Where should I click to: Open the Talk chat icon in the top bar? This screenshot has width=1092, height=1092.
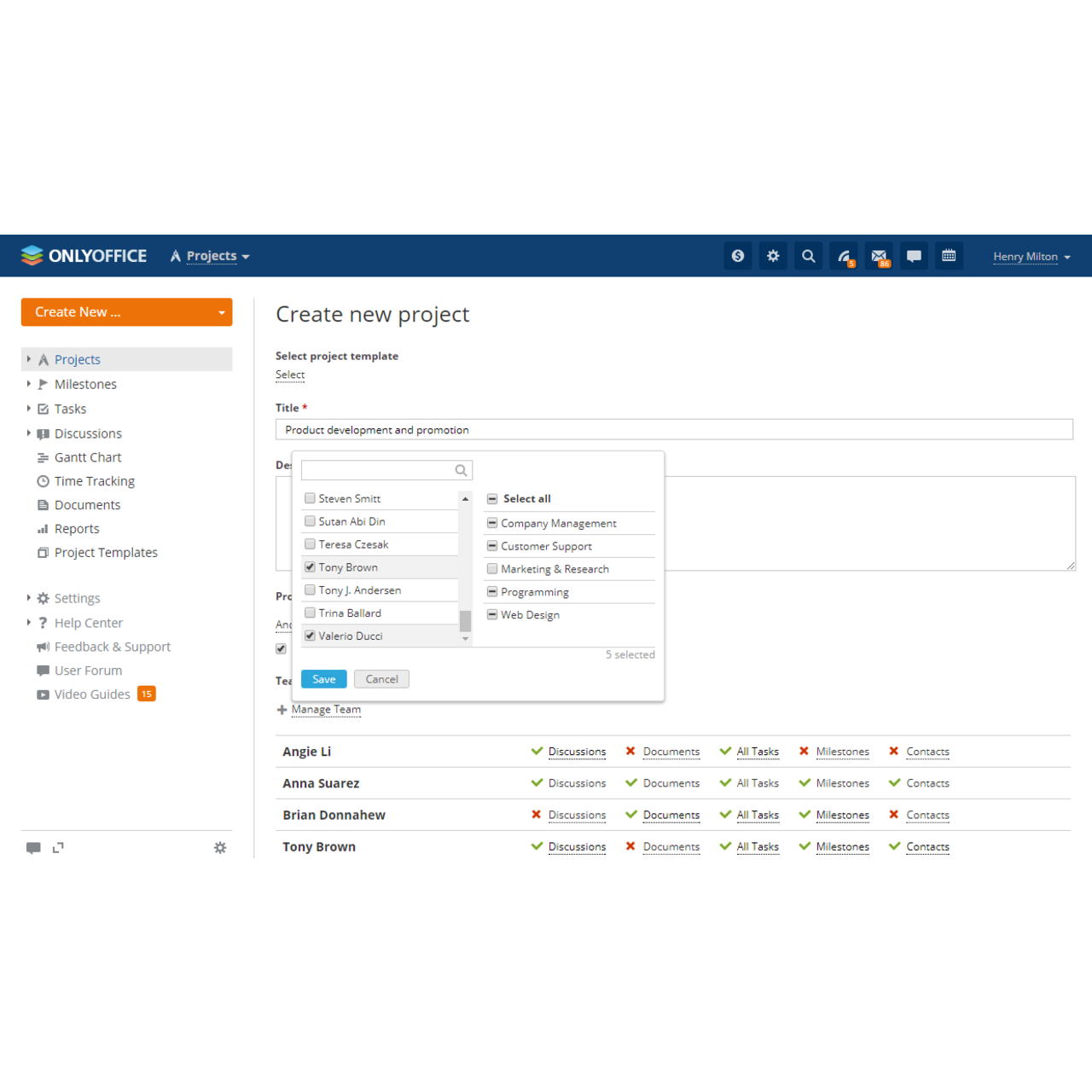[914, 255]
